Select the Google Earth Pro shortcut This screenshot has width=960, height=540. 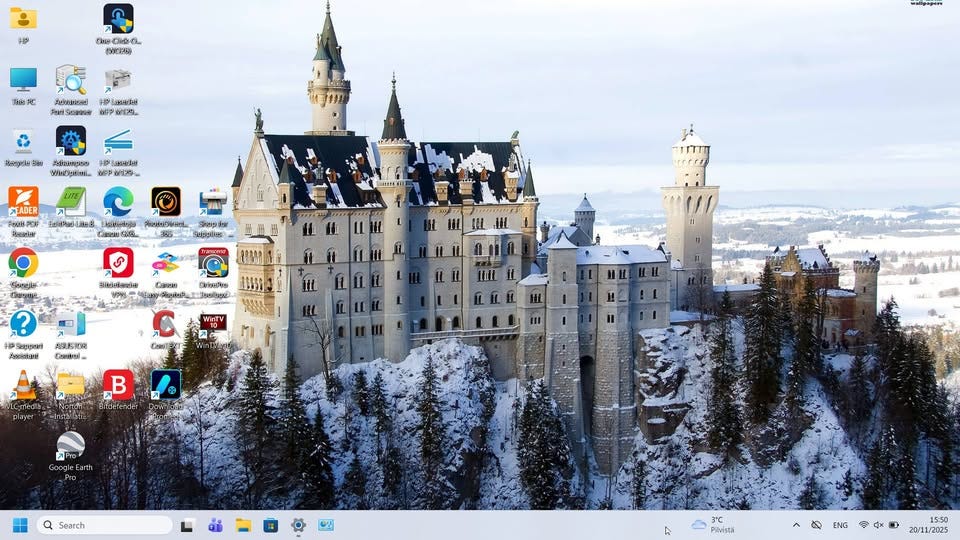tap(70, 456)
